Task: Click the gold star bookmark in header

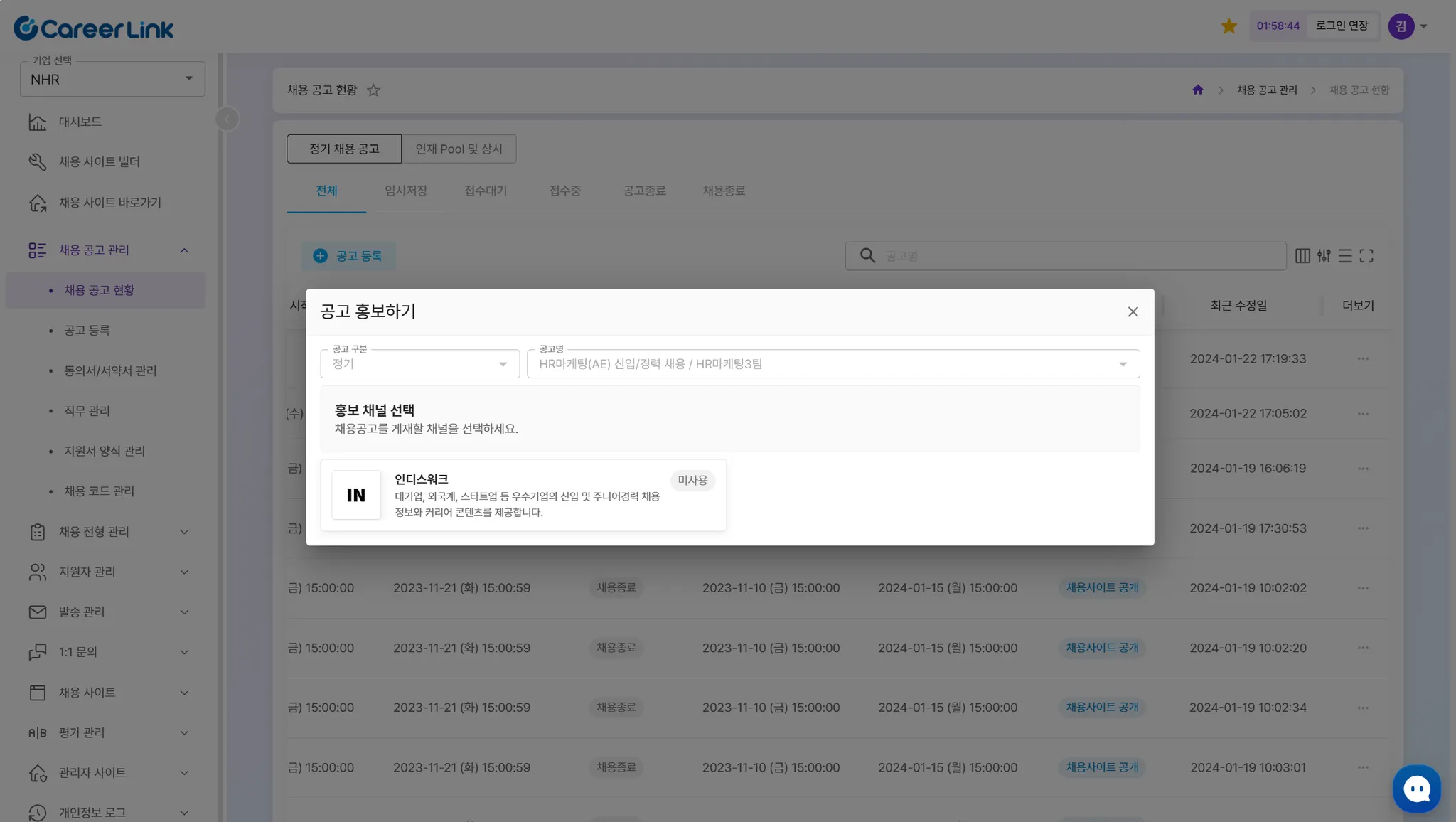Action: point(1228,26)
